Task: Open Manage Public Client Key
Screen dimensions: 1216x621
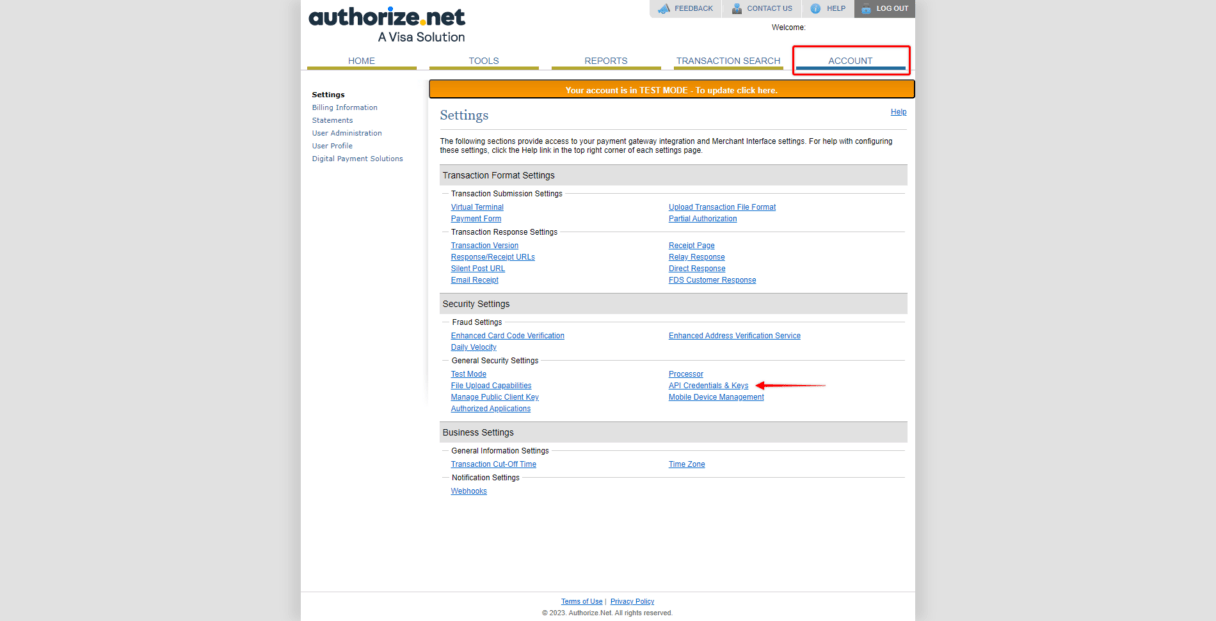Action: 495,398
